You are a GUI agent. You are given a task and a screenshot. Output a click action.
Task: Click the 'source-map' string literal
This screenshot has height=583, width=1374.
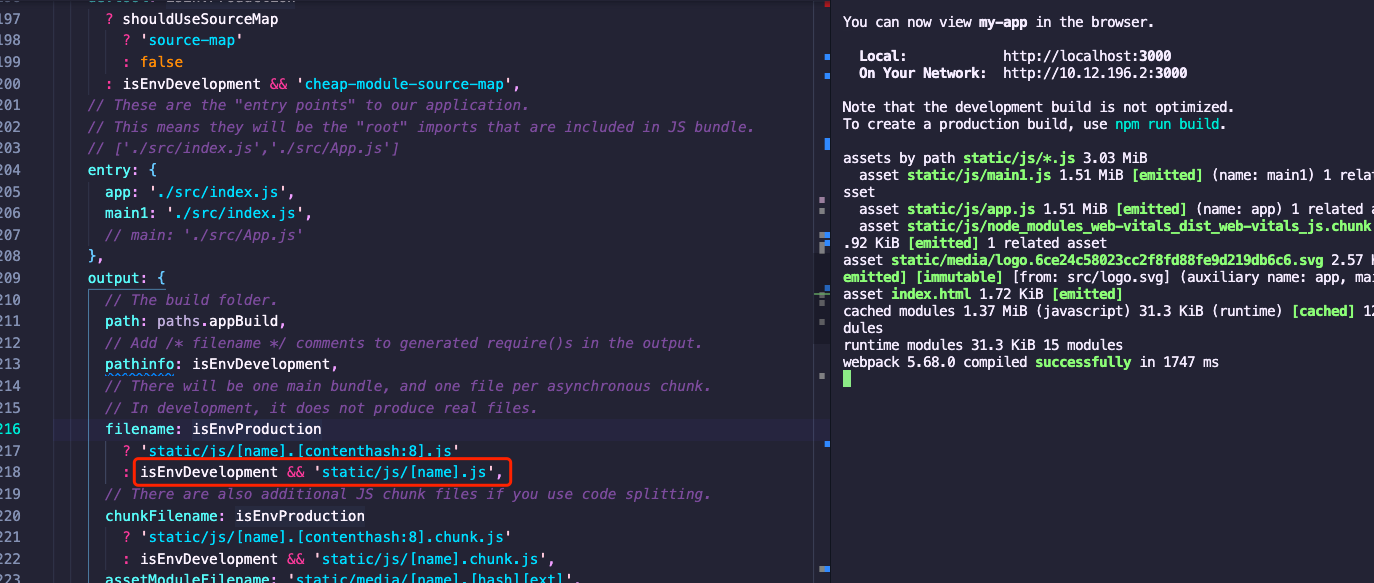(196, 40)
